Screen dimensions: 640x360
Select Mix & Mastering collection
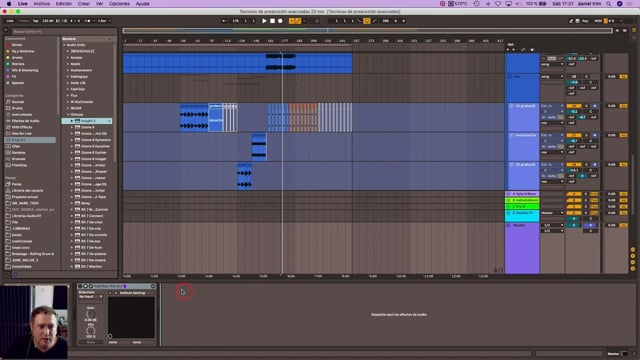[x=24, y=70]
